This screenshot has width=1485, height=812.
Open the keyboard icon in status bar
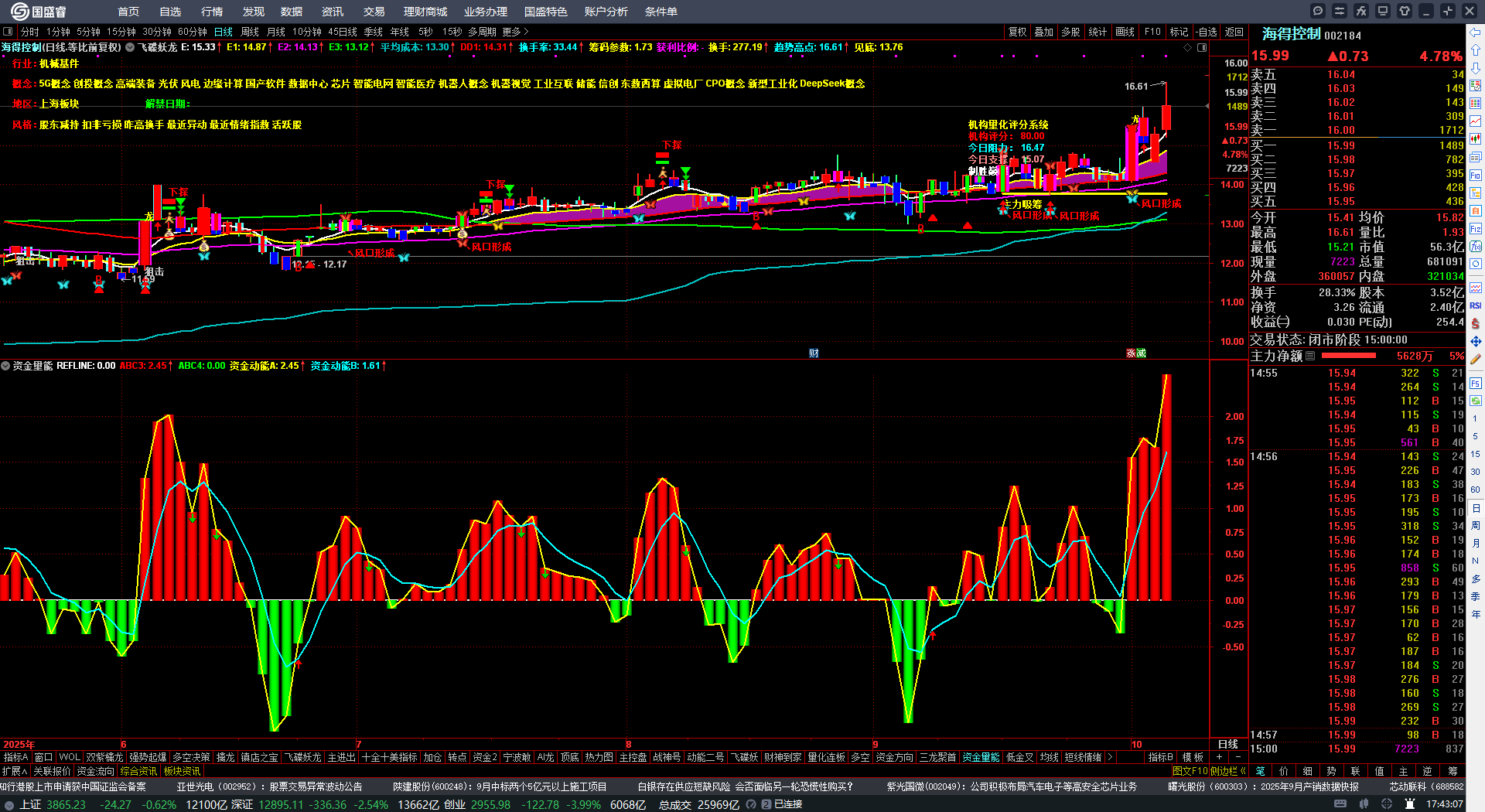point(1340,804)
